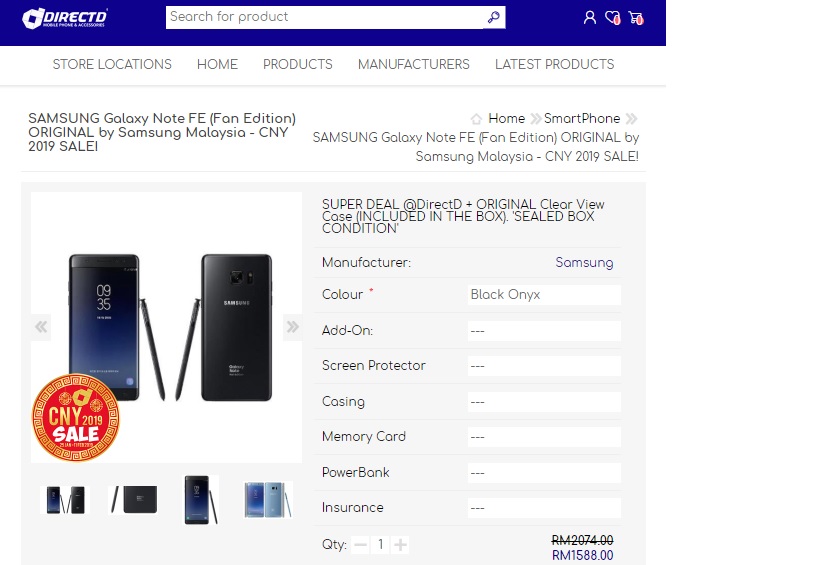Select the single phone with pen thumbnail
Image resolution: width=819 pixels, height=565 pixels.
(x=201, y=500)
